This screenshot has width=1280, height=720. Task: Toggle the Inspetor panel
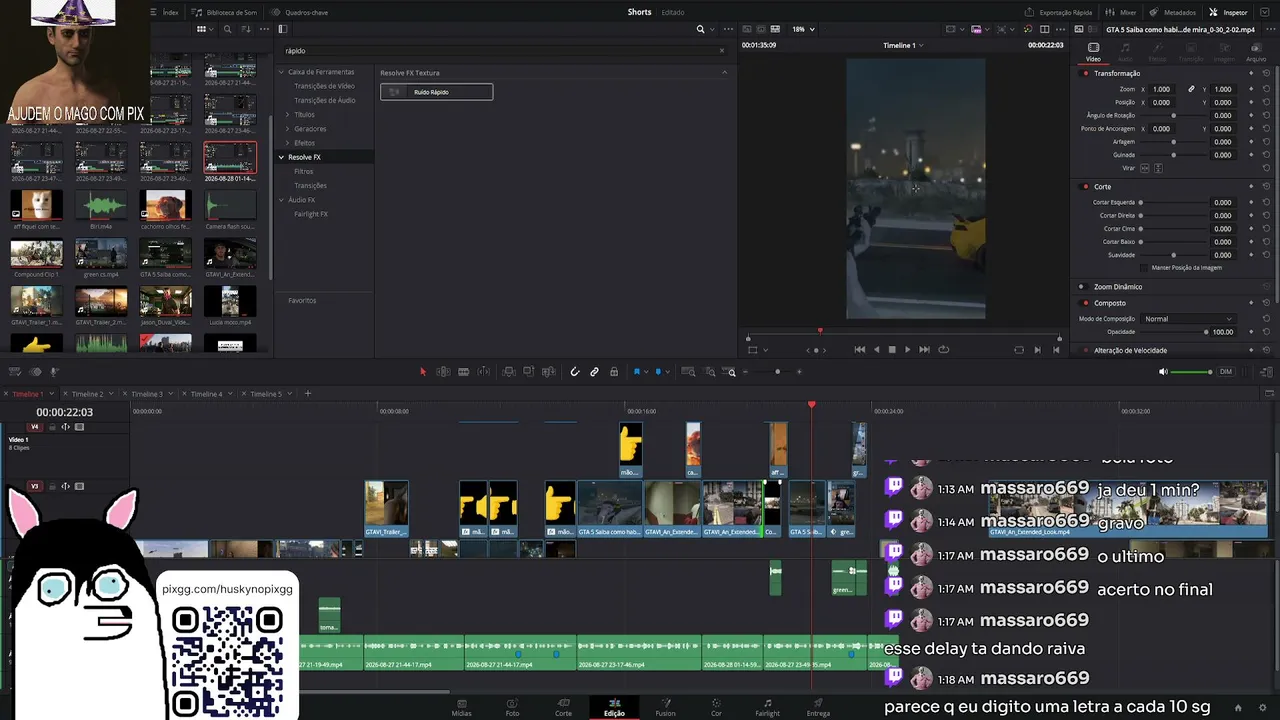click(1228, 12)
